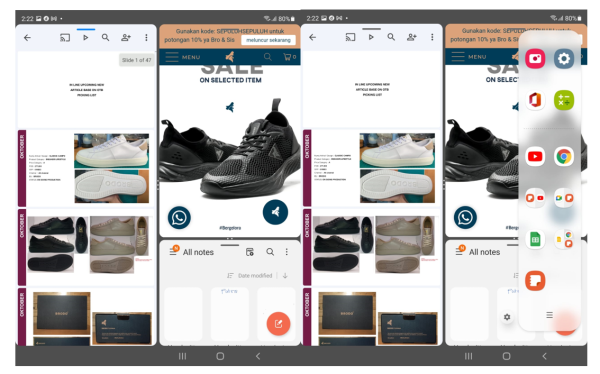Search notes in left Samsung Notes toolbar
Viewport: 600px width, 374px height.
(x=270, y=252)
